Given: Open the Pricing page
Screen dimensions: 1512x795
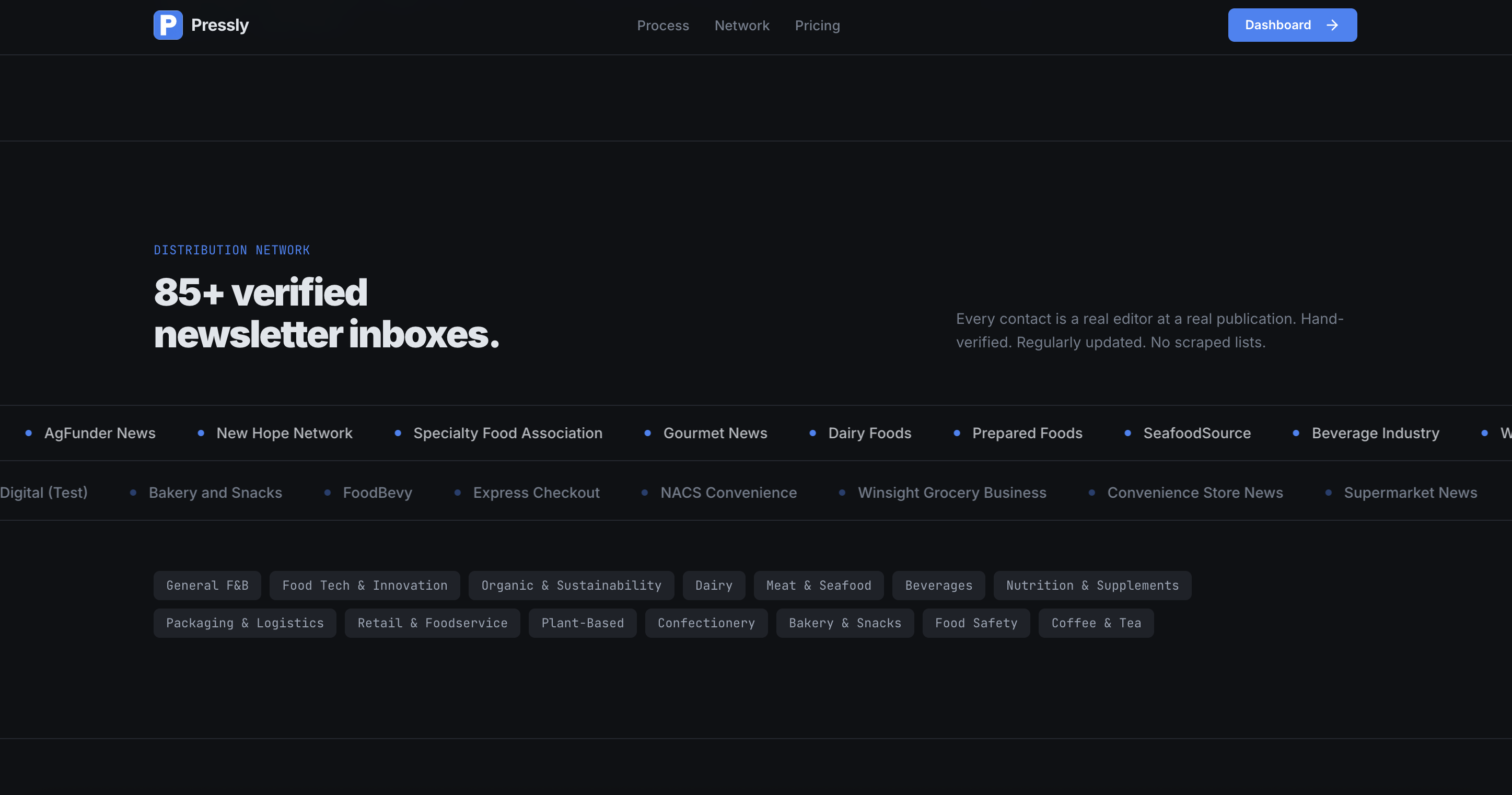Looking at the screenshot, I should tap(817, 25).
